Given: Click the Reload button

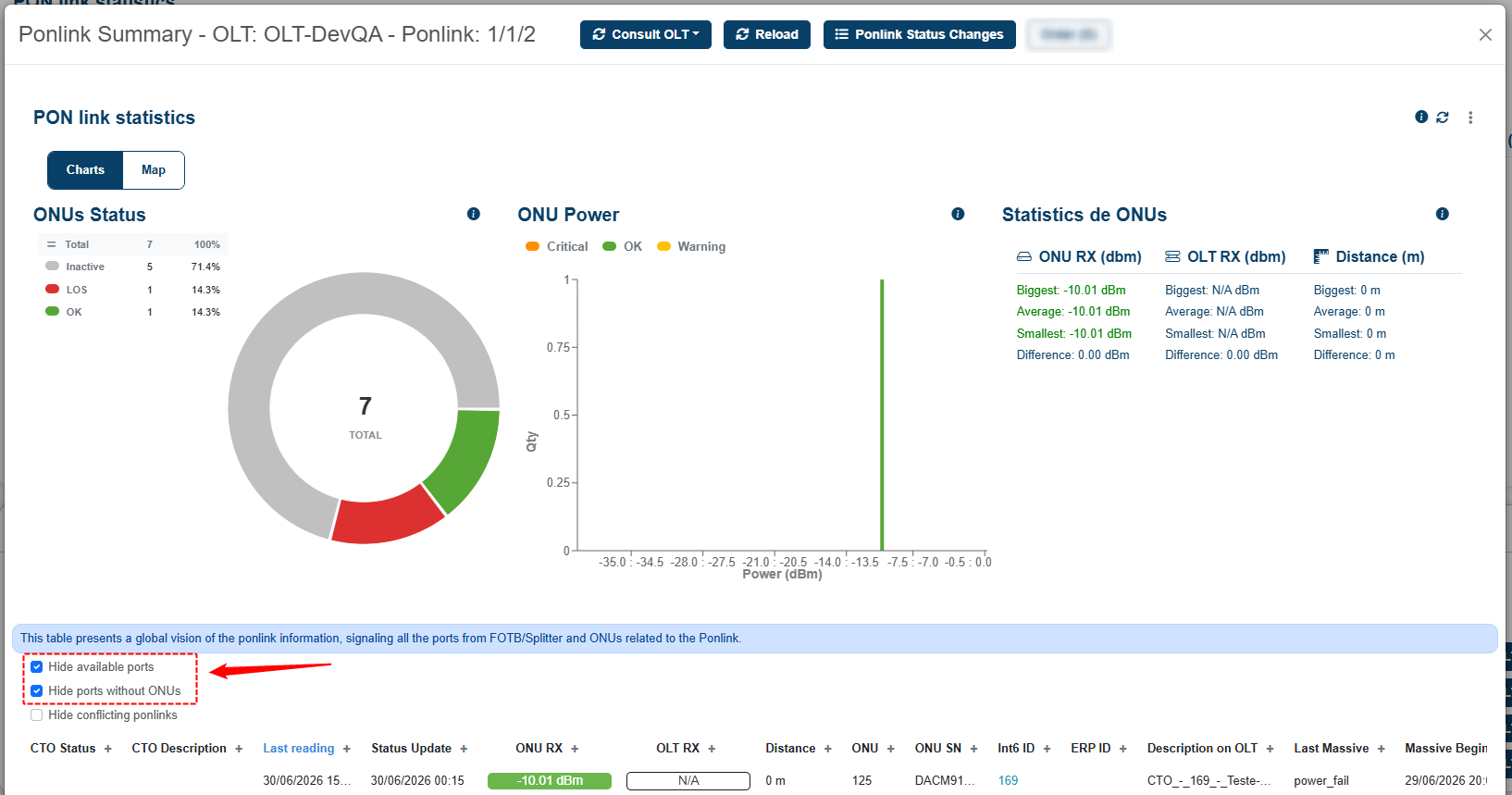Looking at the screenshot, I should 766,34.
